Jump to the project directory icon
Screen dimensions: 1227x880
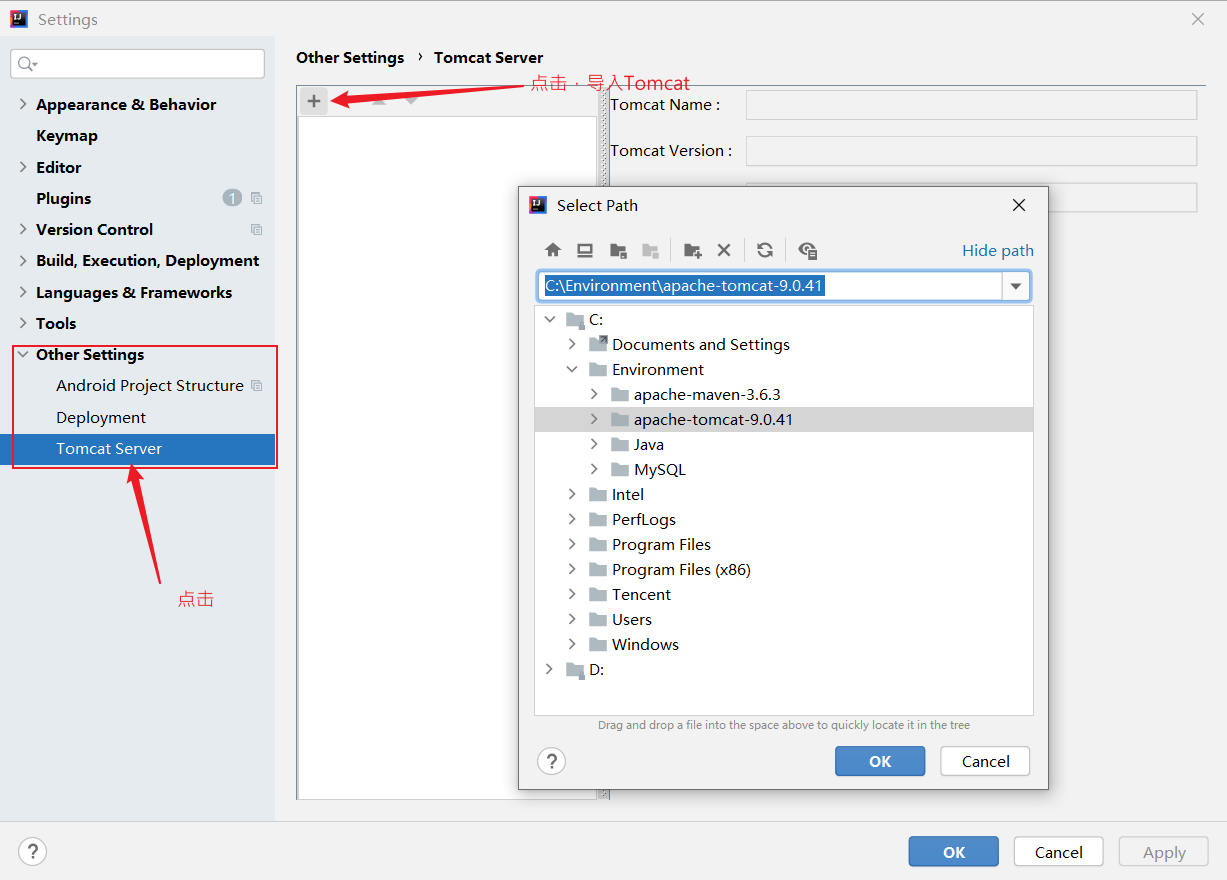click(618, 250)
